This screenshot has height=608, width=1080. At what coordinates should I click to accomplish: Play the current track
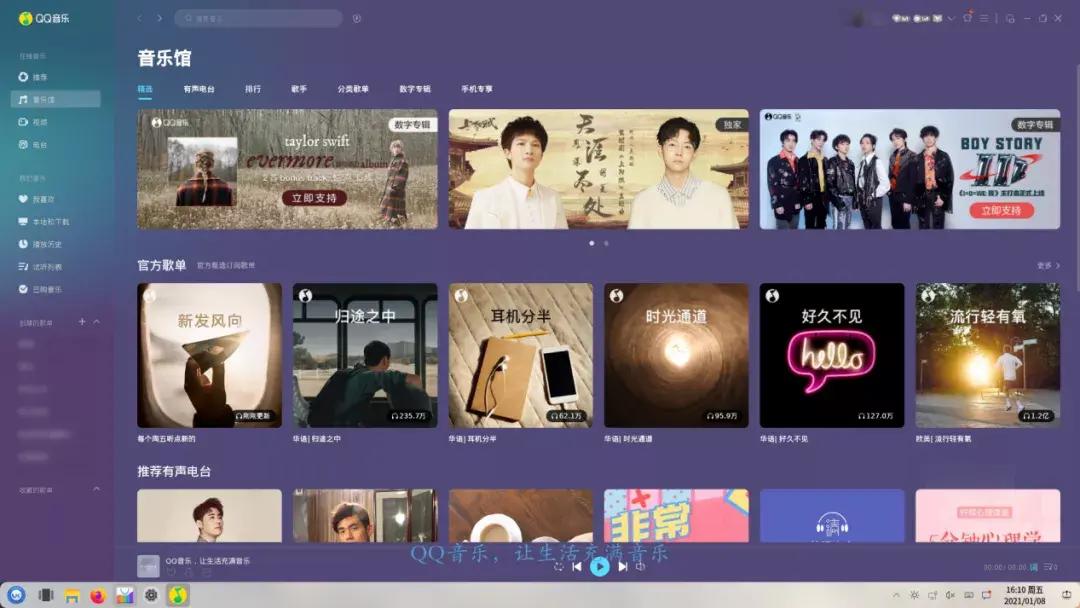pos(600,566)
